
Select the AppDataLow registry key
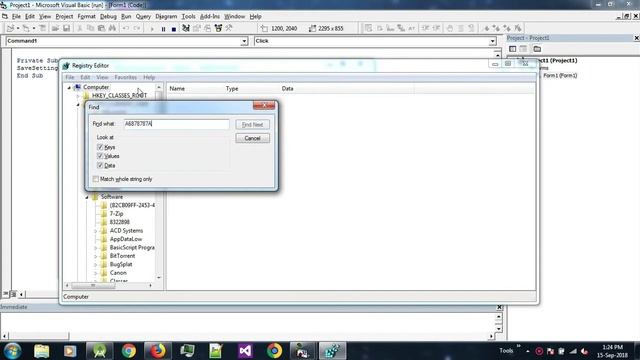(126, 239)
